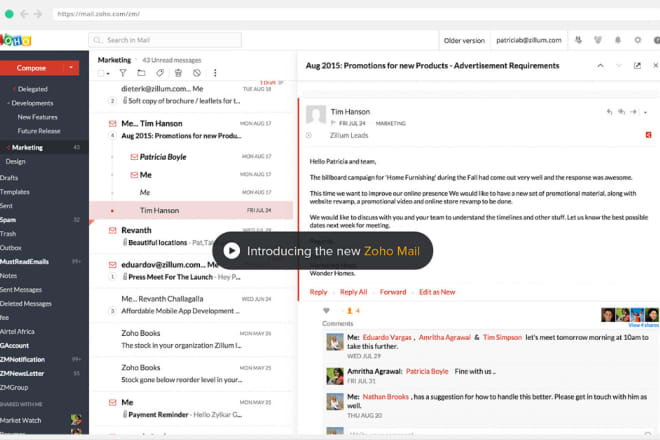Open the Payment Reminder email from Me
Image resolution: width=660 pixels, height=440 pixels.
(x=192, y=408)
